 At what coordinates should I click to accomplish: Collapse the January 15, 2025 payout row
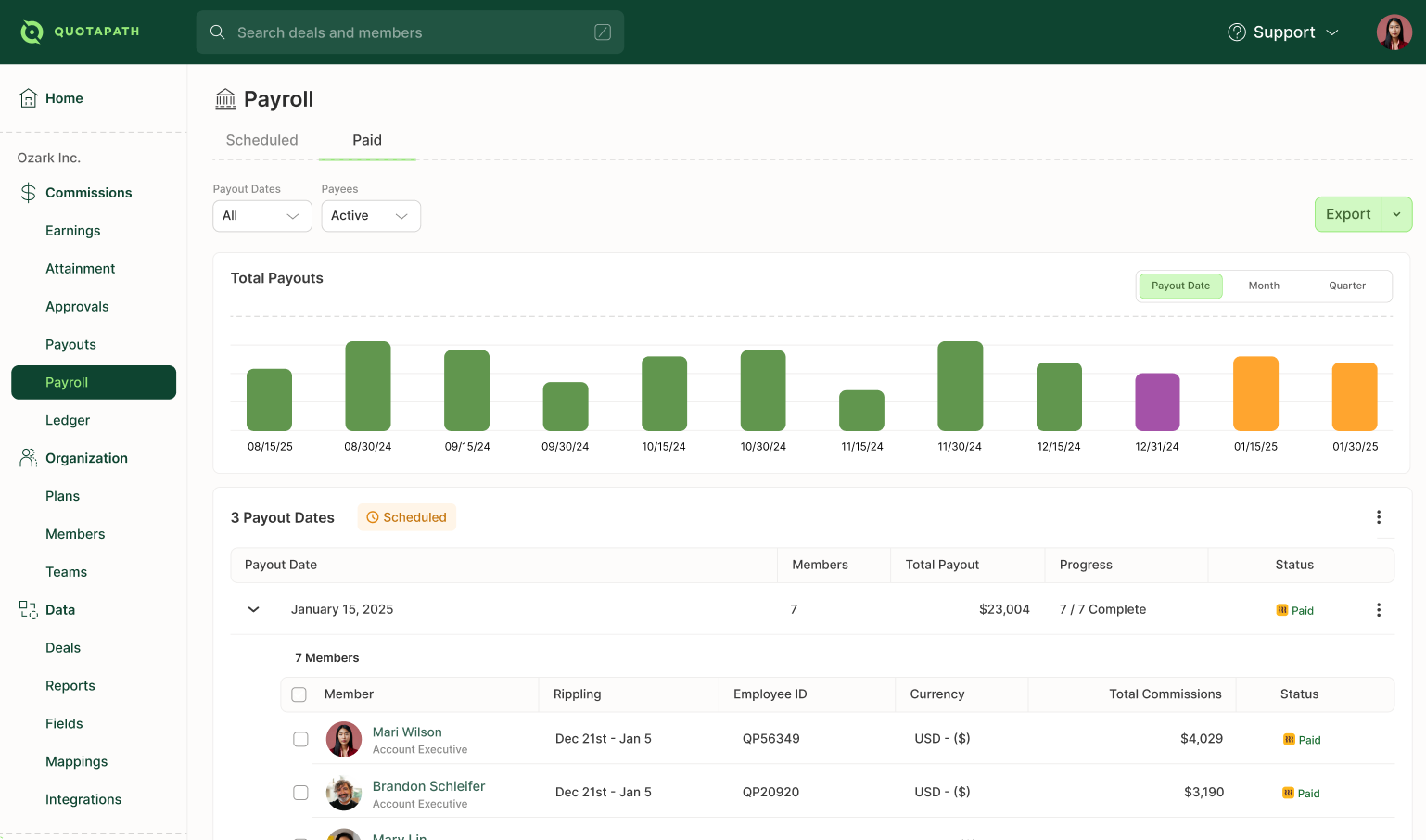253,609
